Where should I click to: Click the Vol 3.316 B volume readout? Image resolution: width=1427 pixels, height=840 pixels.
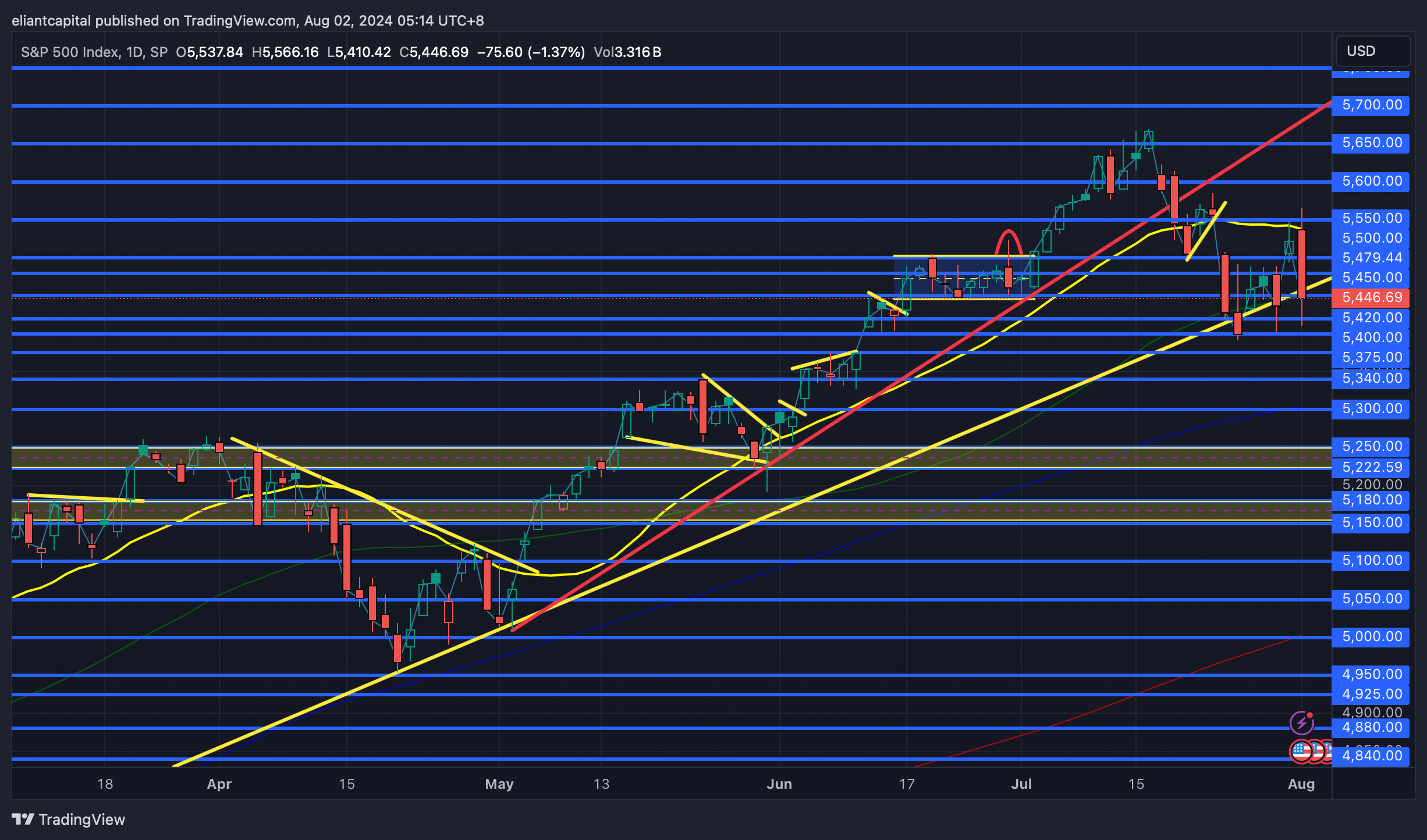coord(627,52)
